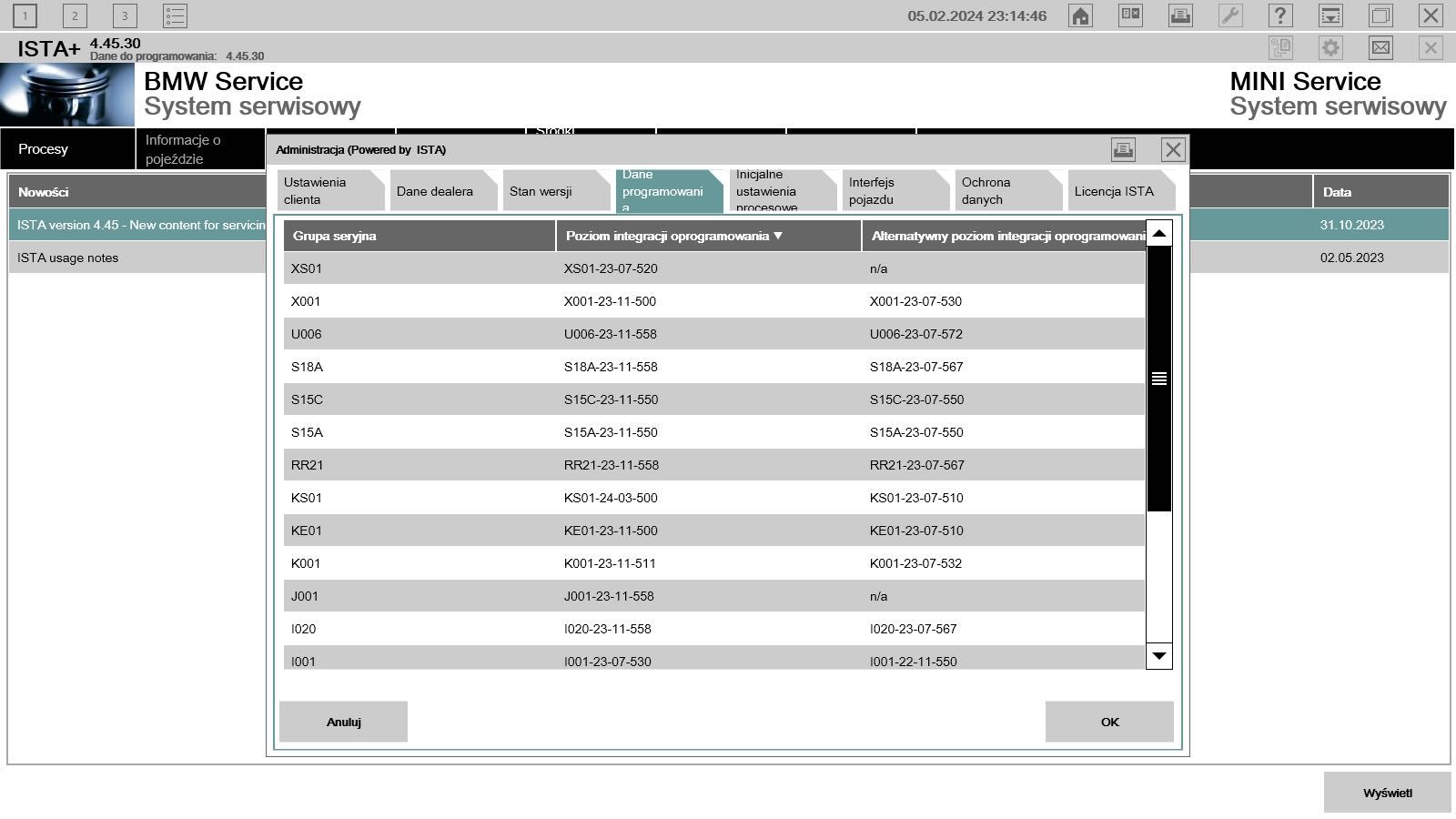Switch to Interfejs pojazdu tab
Screen dimensions: 1456x819
pos(895,190)
